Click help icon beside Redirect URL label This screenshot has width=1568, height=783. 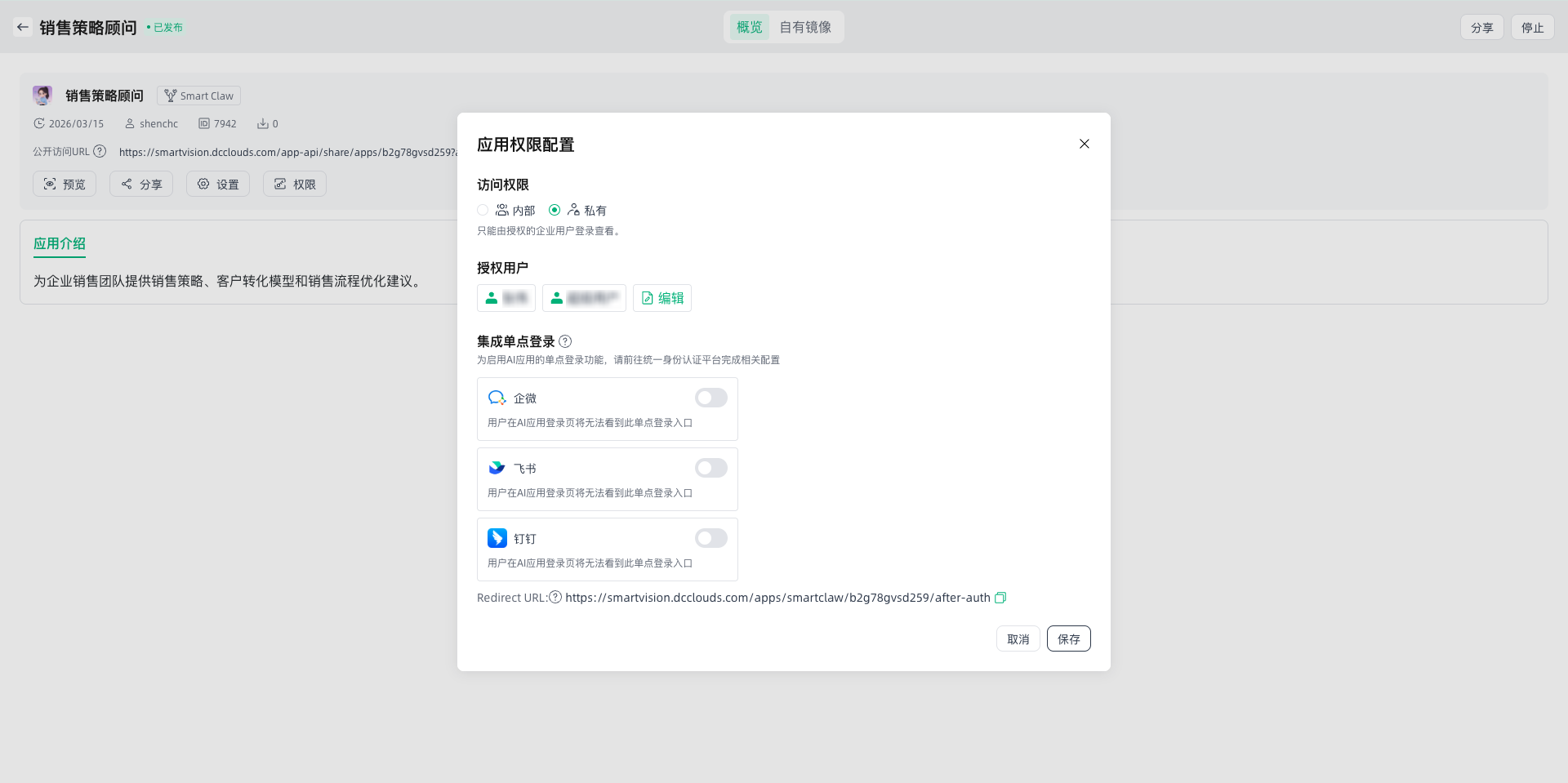pyautogui.click(x=555, y=597)
